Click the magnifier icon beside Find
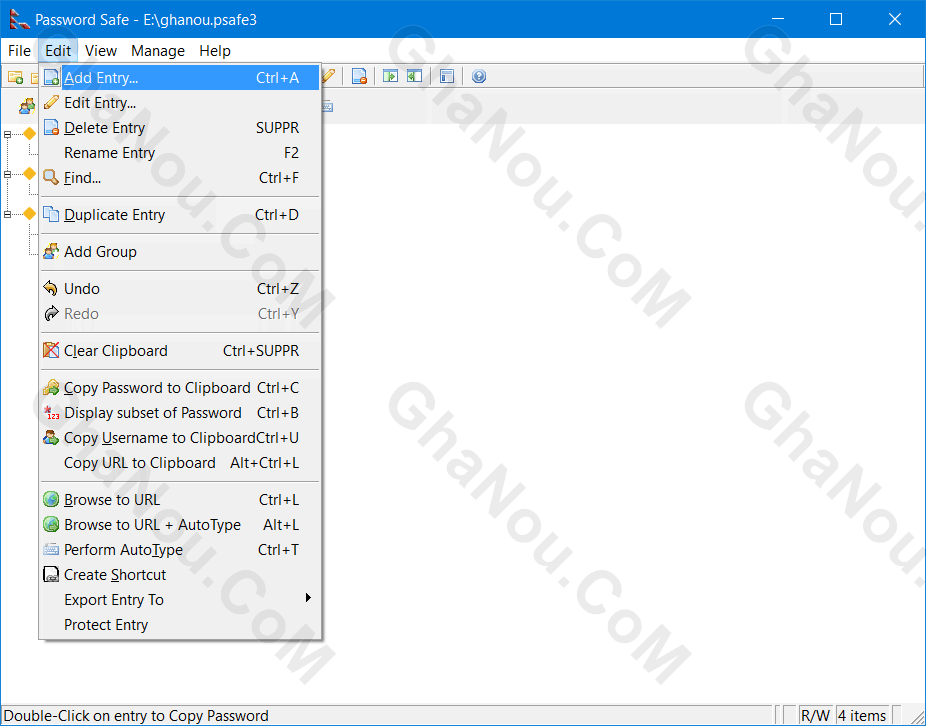926x726 pixels. [51, 178]
